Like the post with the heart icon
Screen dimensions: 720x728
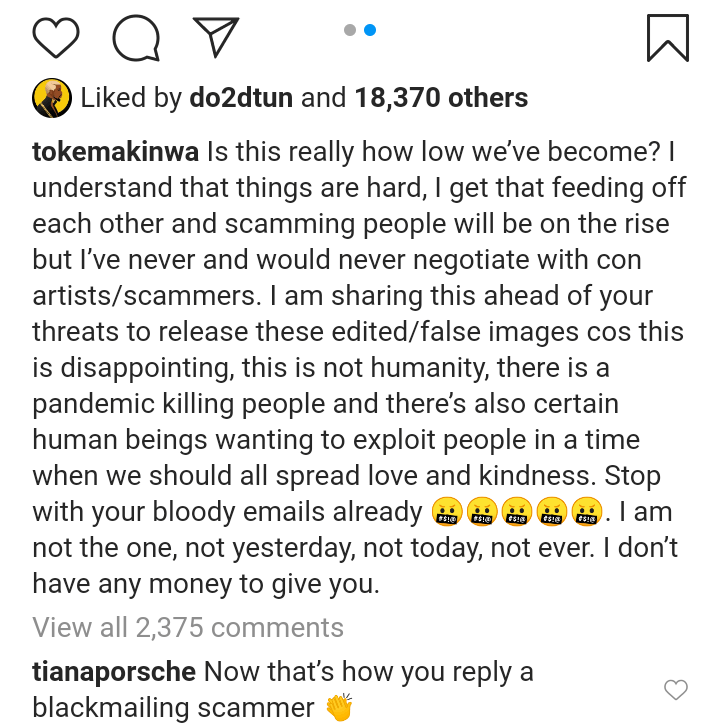pos(56,39)
